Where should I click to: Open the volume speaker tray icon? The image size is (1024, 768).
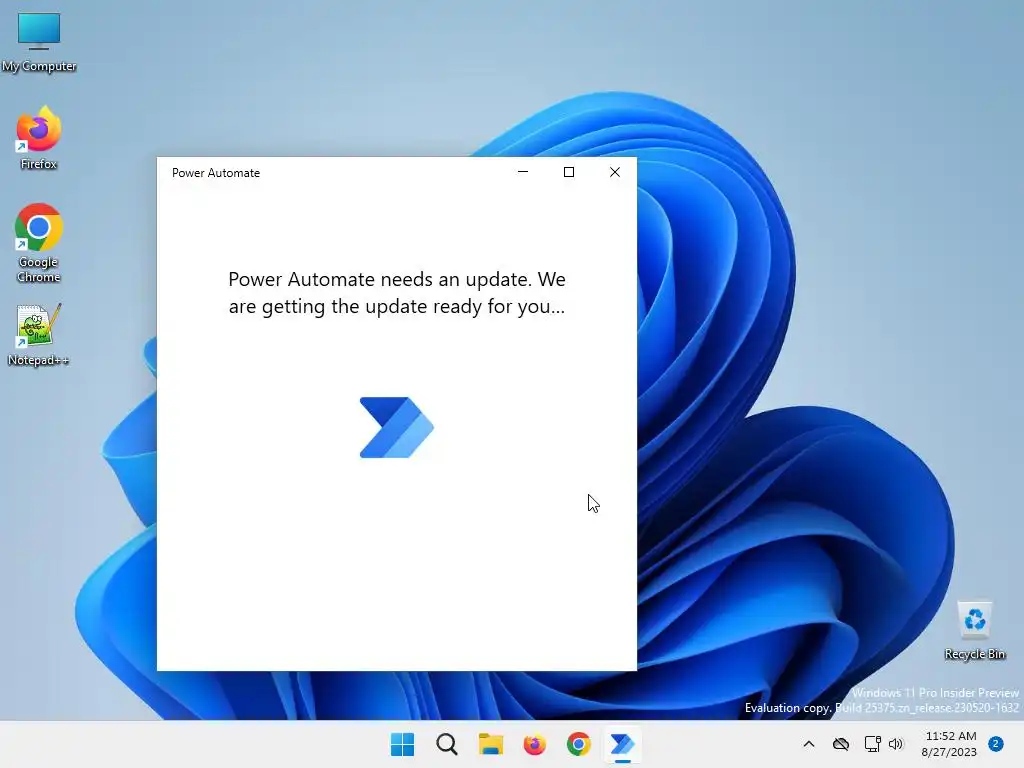pos(896,744)
